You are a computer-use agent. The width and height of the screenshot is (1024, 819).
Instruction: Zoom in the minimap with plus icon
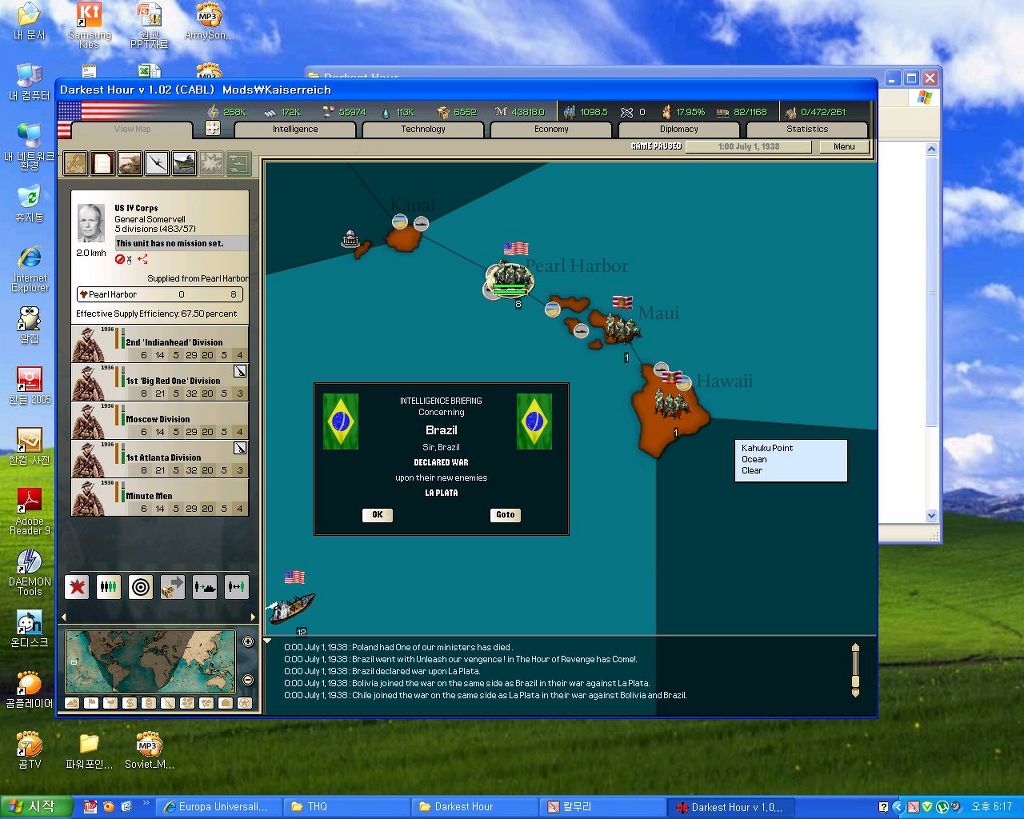pos(248,641)
